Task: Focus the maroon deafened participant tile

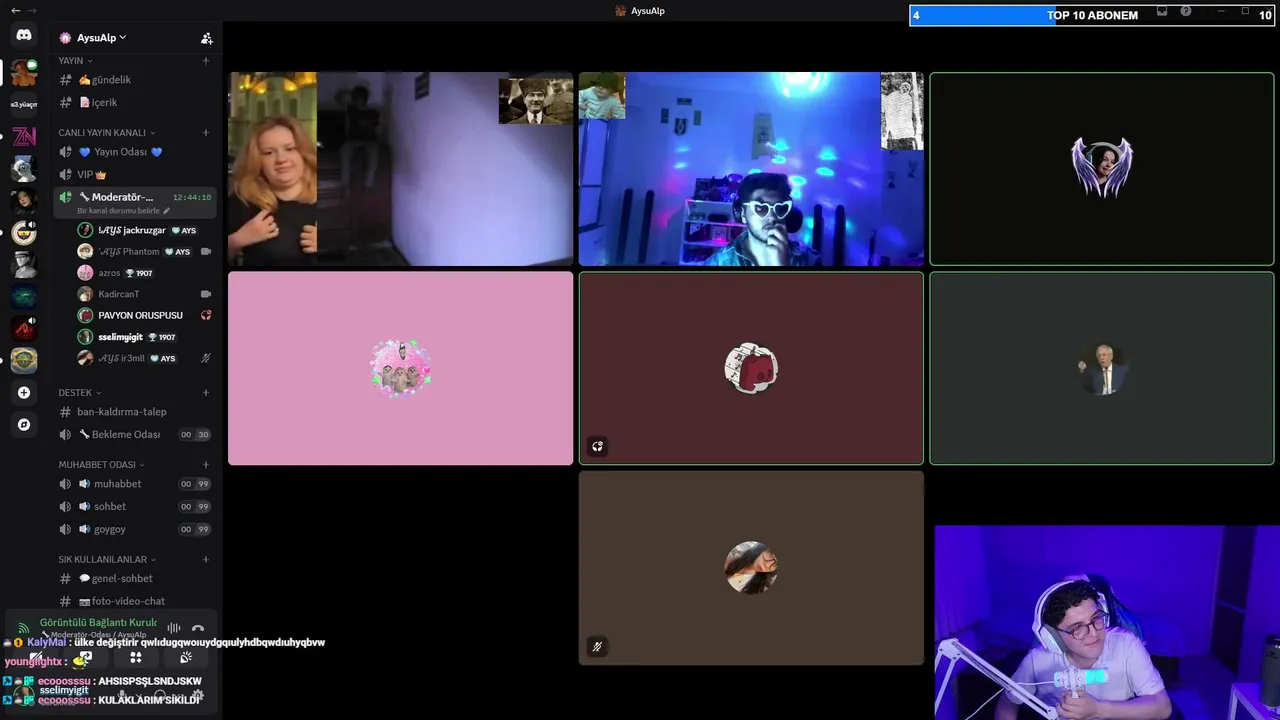Action: 751,368
